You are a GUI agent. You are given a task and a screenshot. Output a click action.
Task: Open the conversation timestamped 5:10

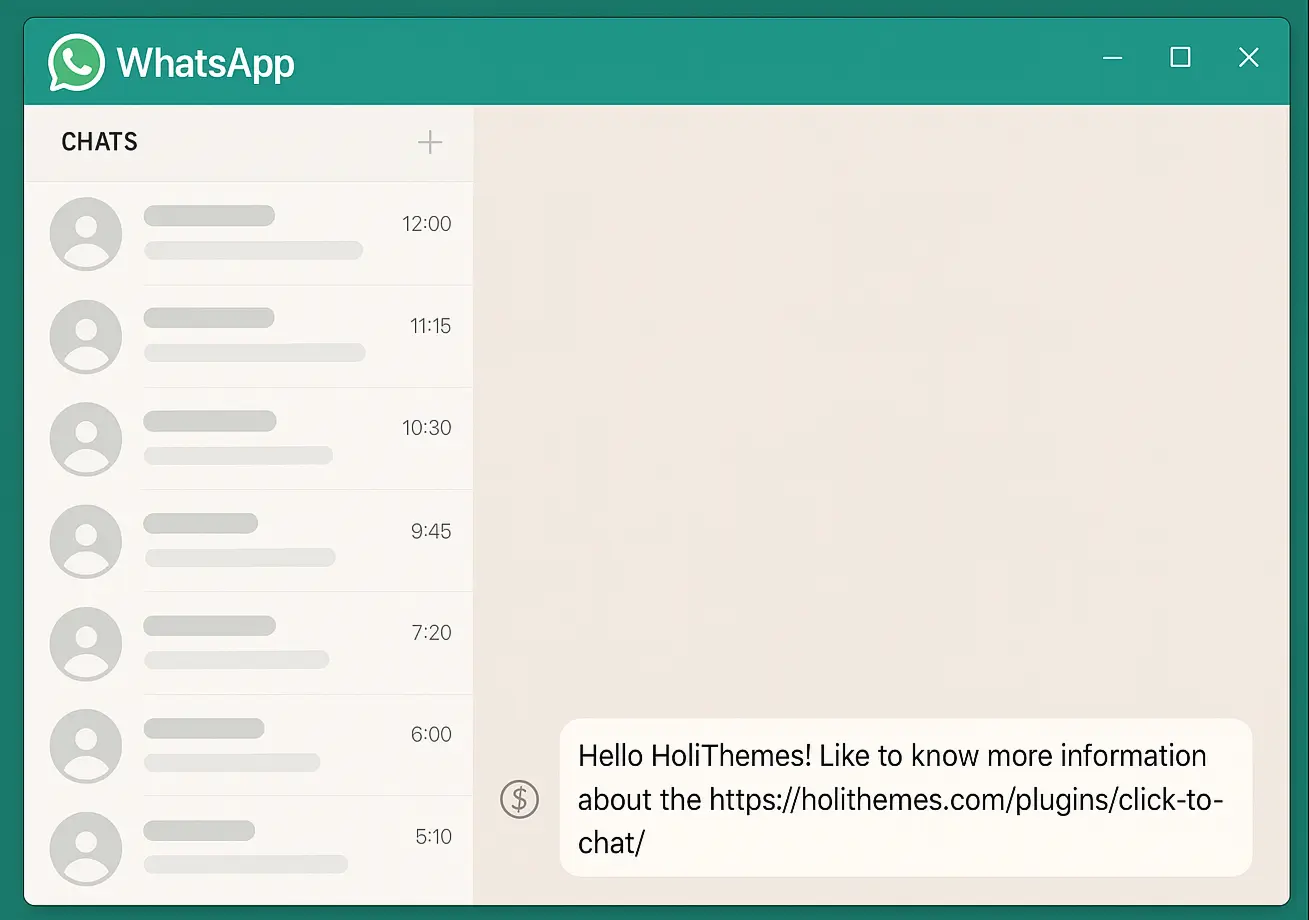click(250, 847)
